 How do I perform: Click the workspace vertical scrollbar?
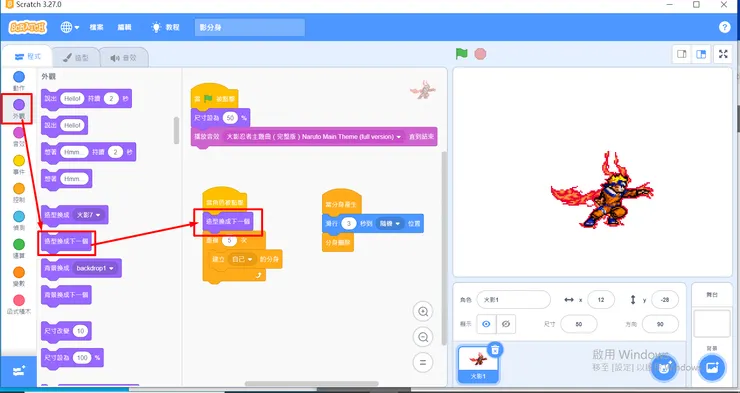click(444, 248)
